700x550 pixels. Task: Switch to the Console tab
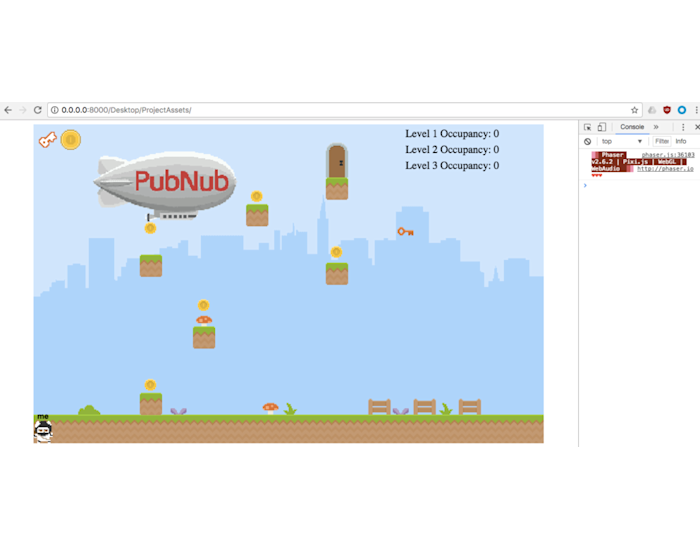tap(632, 127)
